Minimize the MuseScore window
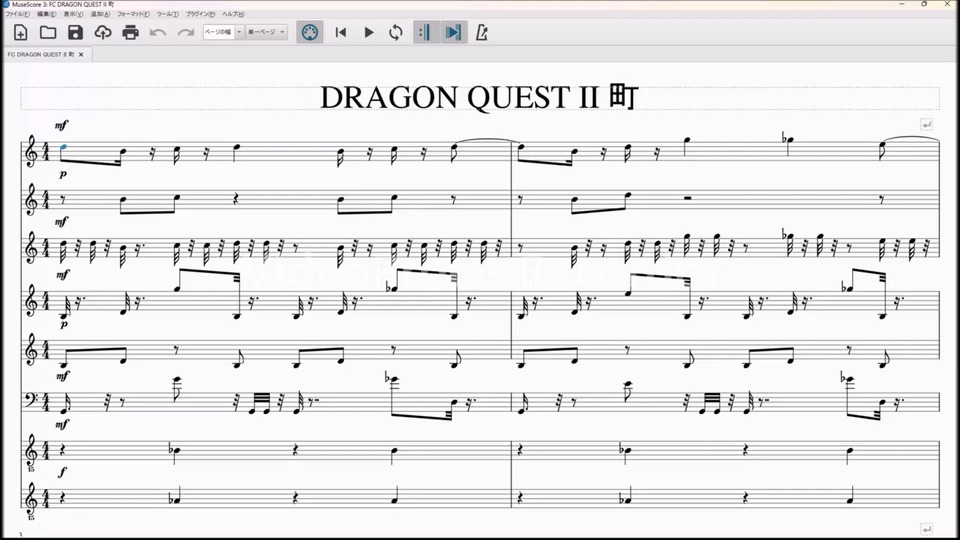 pos(902,4)
